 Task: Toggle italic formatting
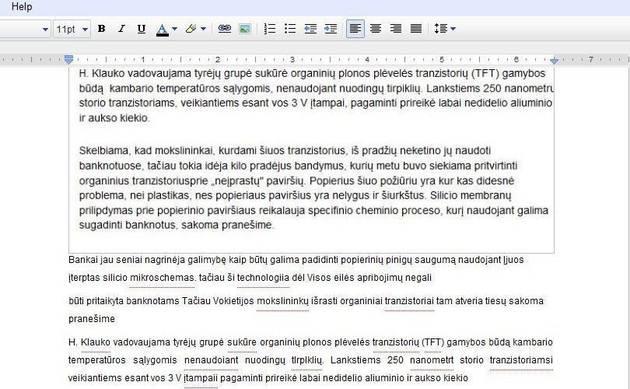pos(121,29)
